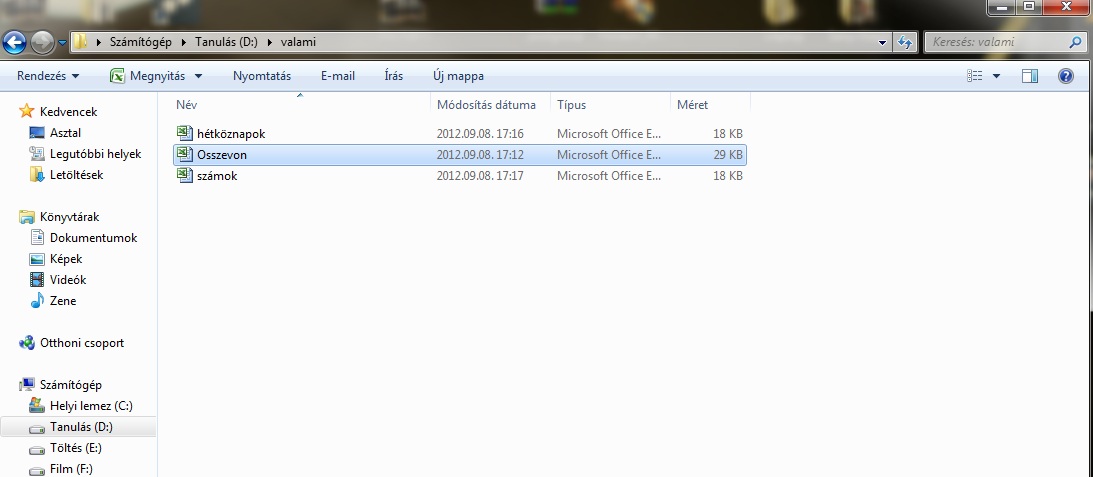
Task: Refresh the folder with the refresh icon
Action: click(x=905, y=42)
